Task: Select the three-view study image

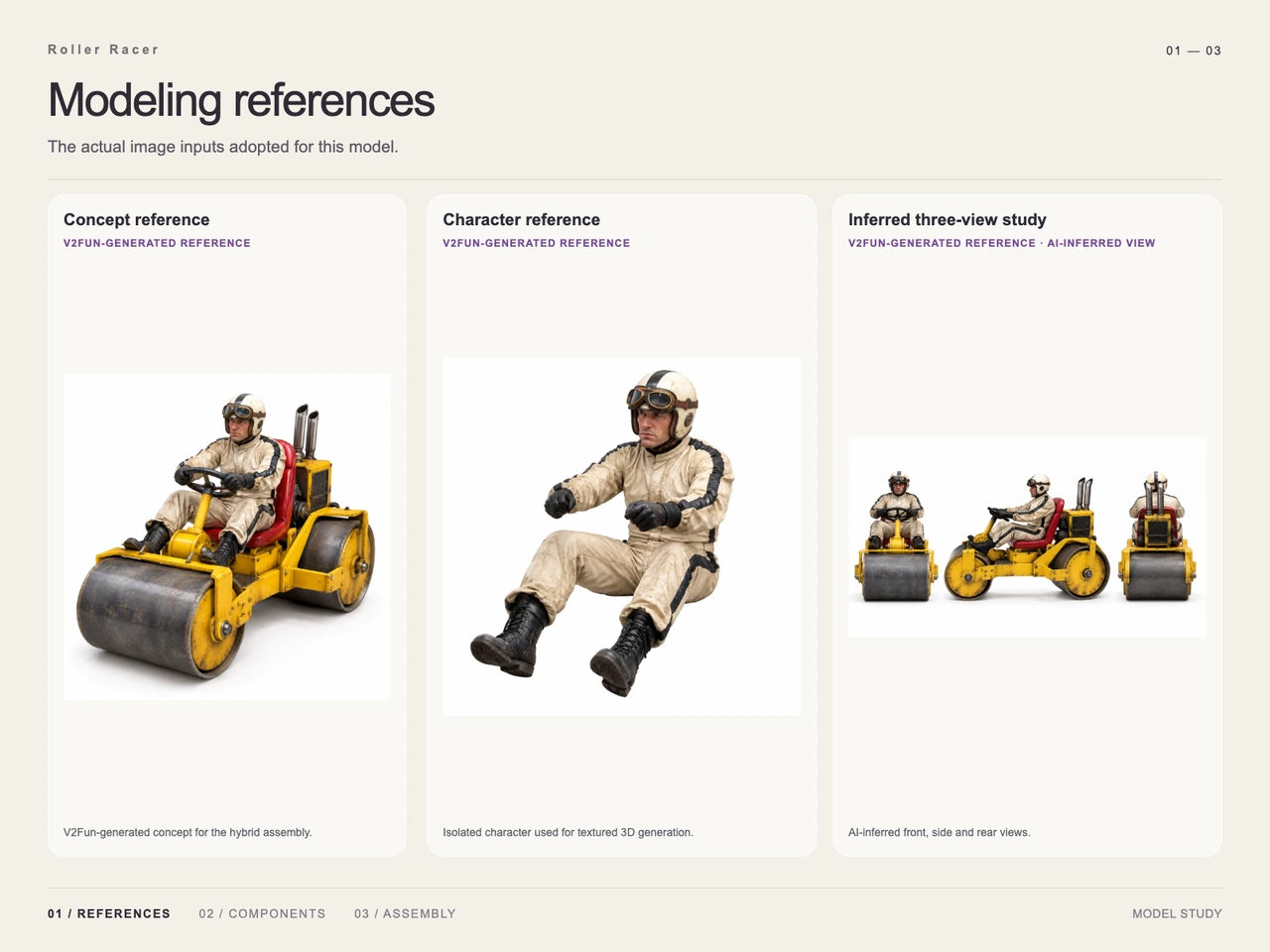Action: (1027, 536)
